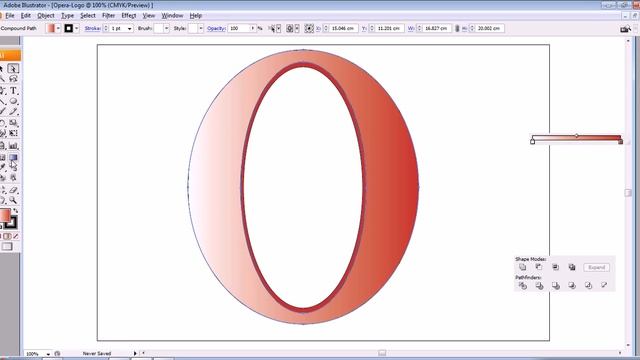Click the red gradient stop on gradient slider
The height and width of the screenshot is (360, 640).
[620, 142]
